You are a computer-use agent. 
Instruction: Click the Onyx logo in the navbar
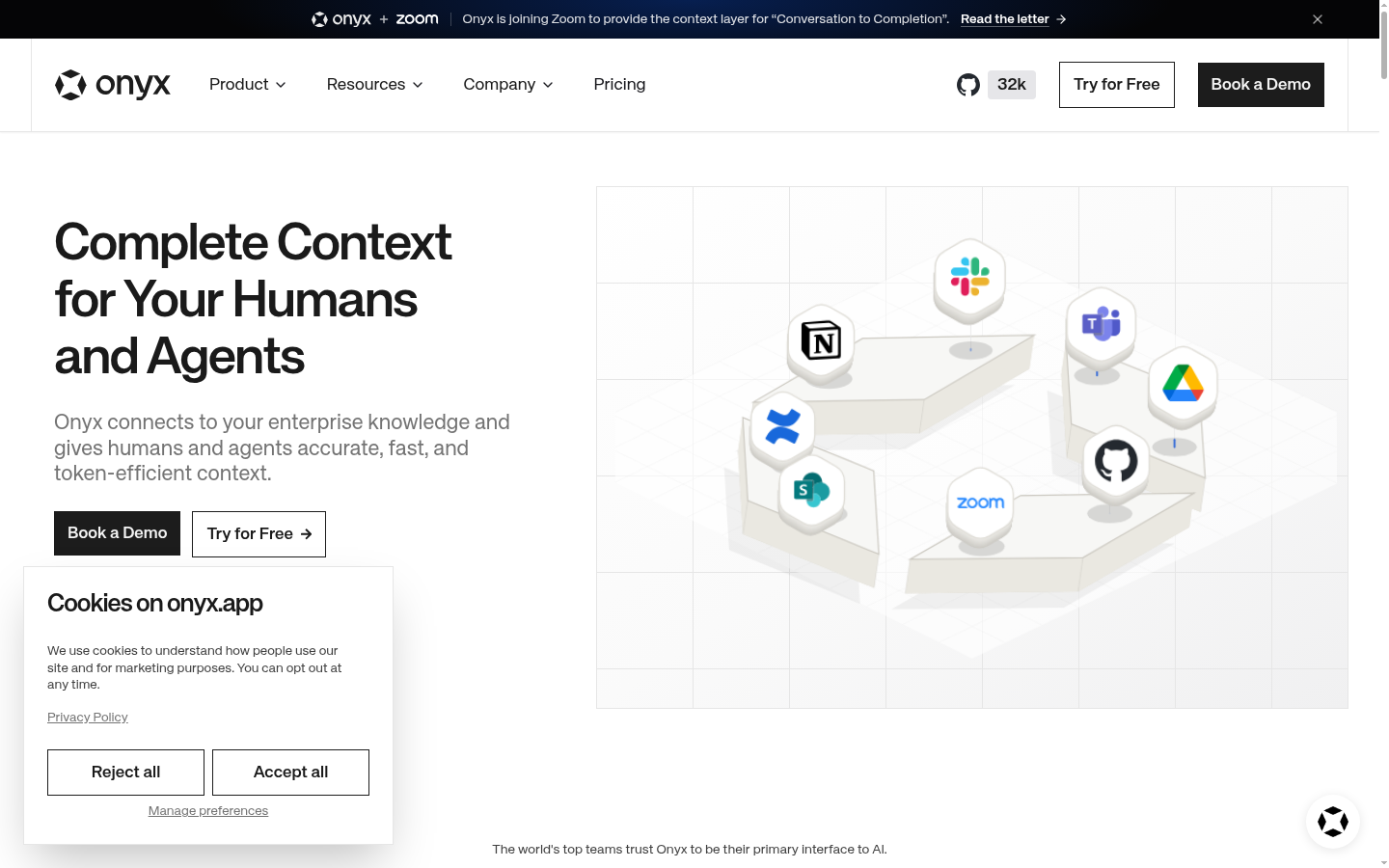[x=113, y=85]
